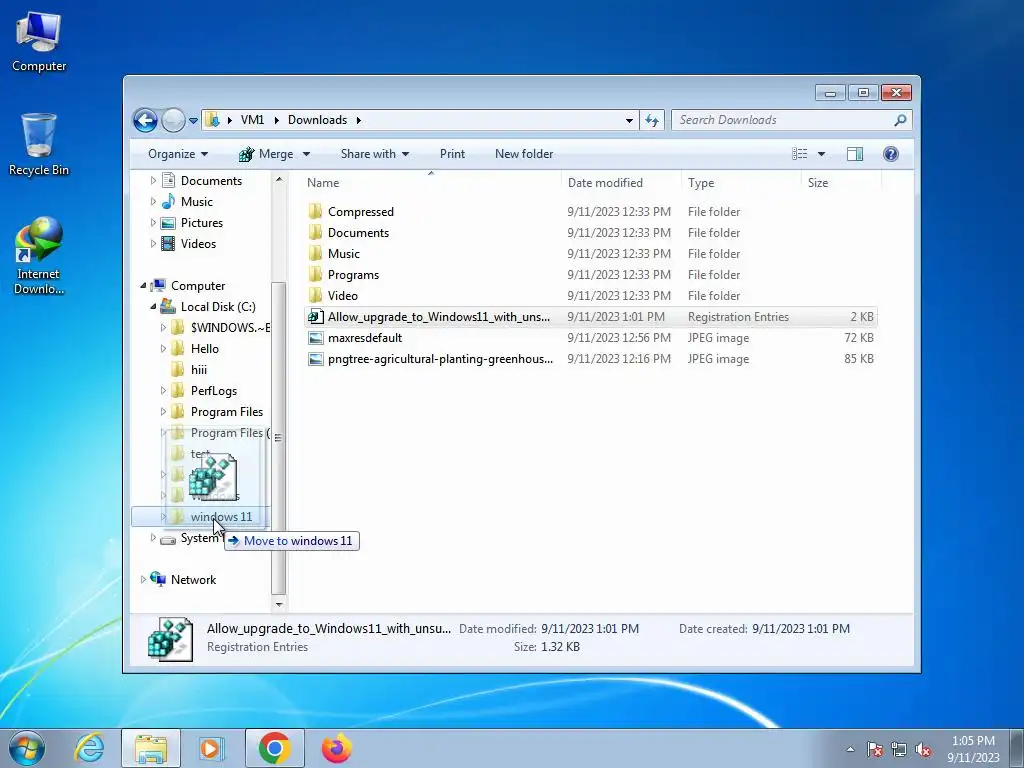
Task: Open Windows Media Player from taskbar
Action: (211, 748)
